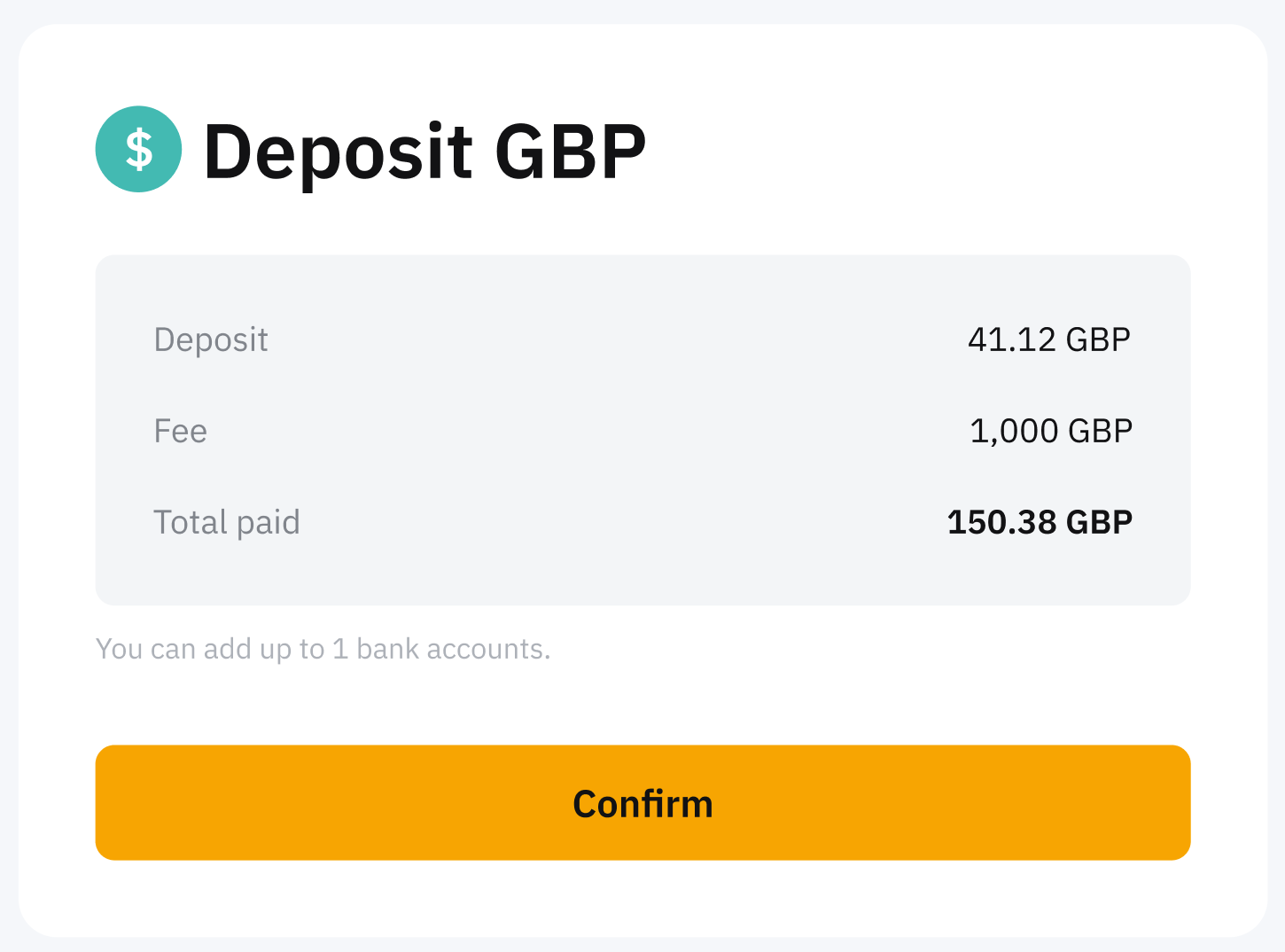Click the number 1,000 in fee row

pyautogui.click(x=1014, y=432)
